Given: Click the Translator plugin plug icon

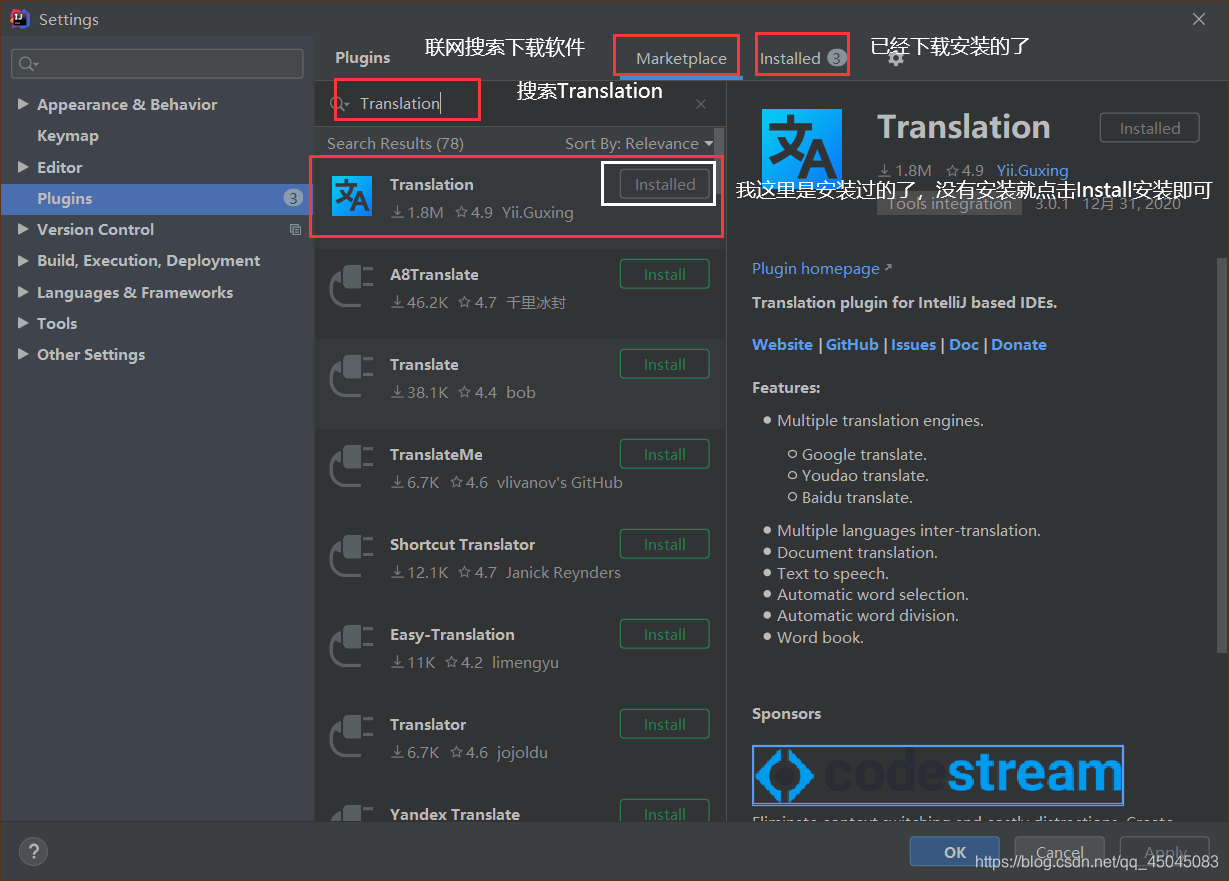Looking at the screenshot, I should 352,737.
